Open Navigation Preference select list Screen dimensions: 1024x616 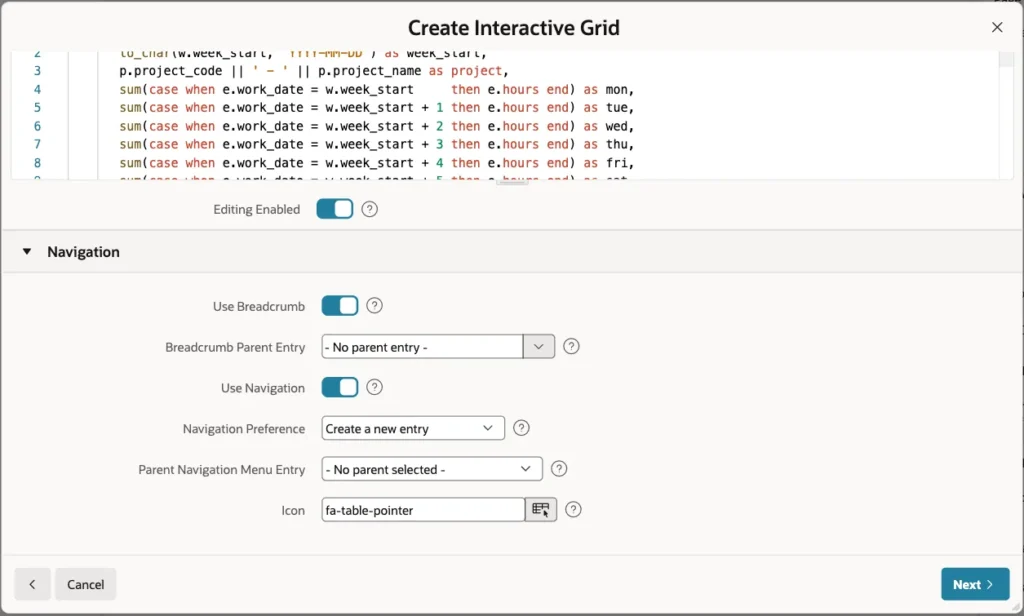pos(413,428)
